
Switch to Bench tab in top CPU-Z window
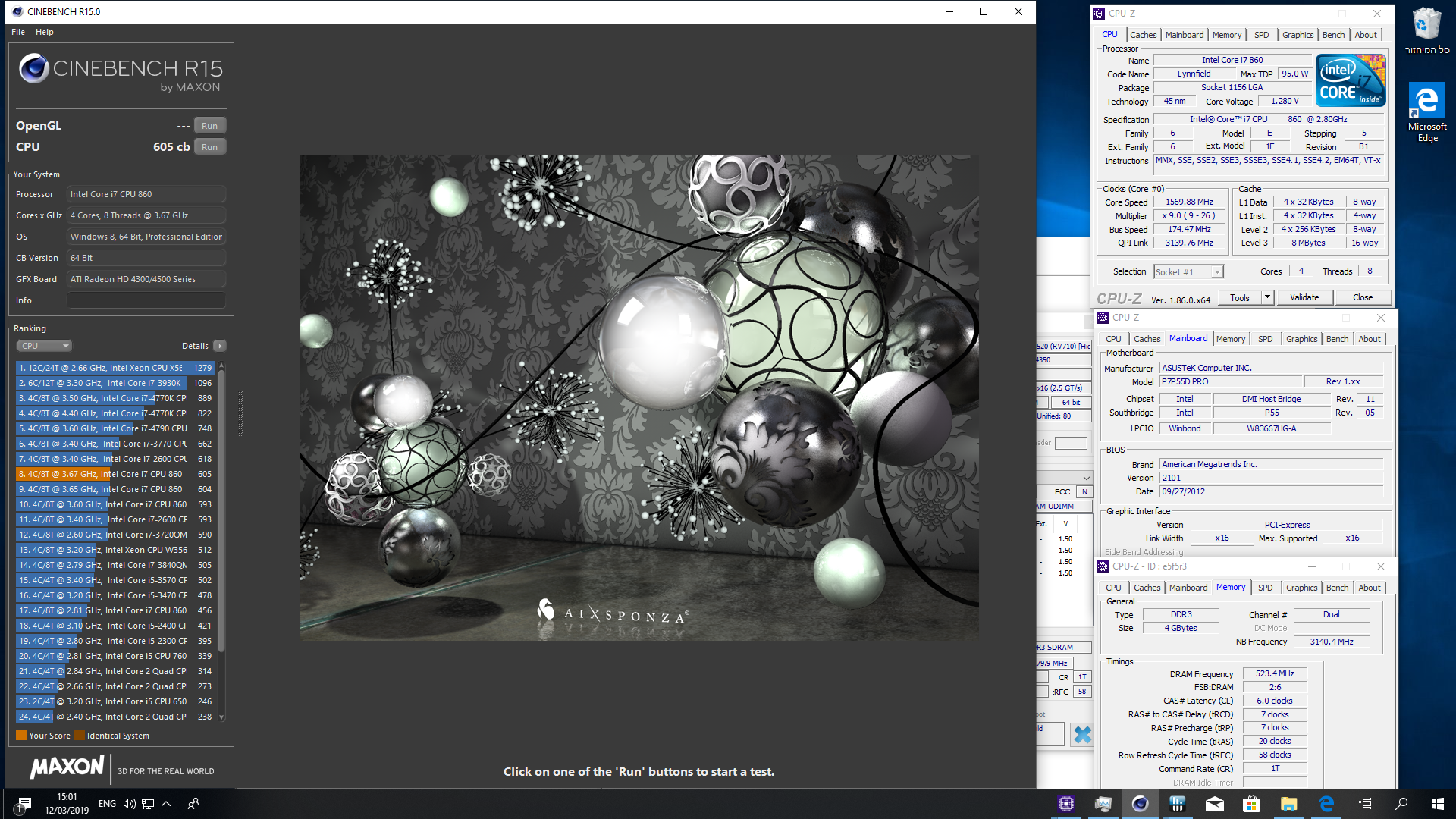click(1333, 35)
